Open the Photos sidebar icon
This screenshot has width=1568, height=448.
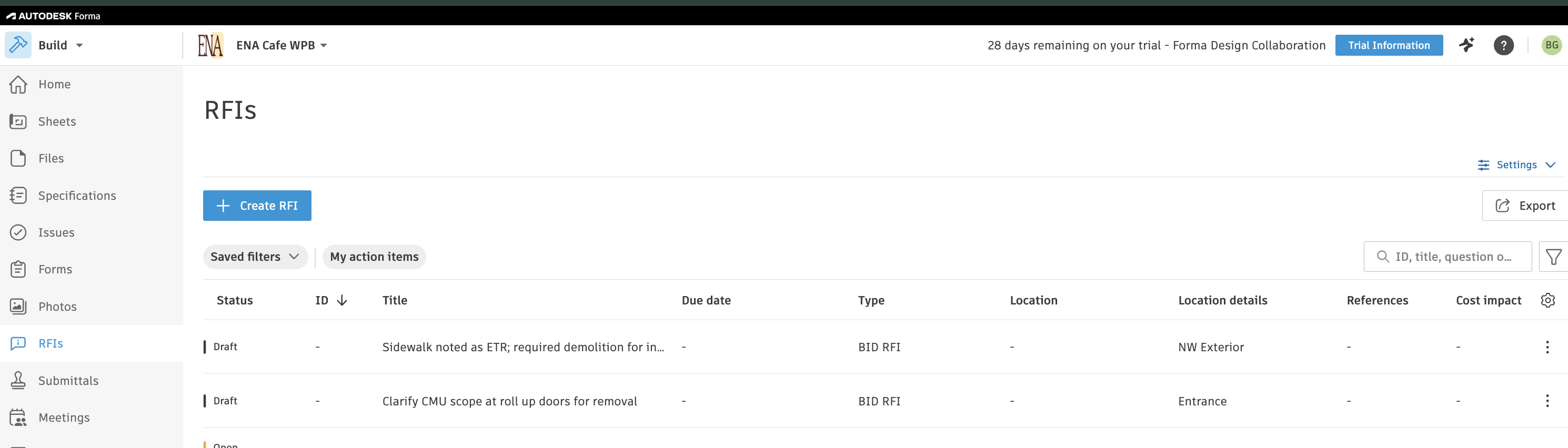18,306
